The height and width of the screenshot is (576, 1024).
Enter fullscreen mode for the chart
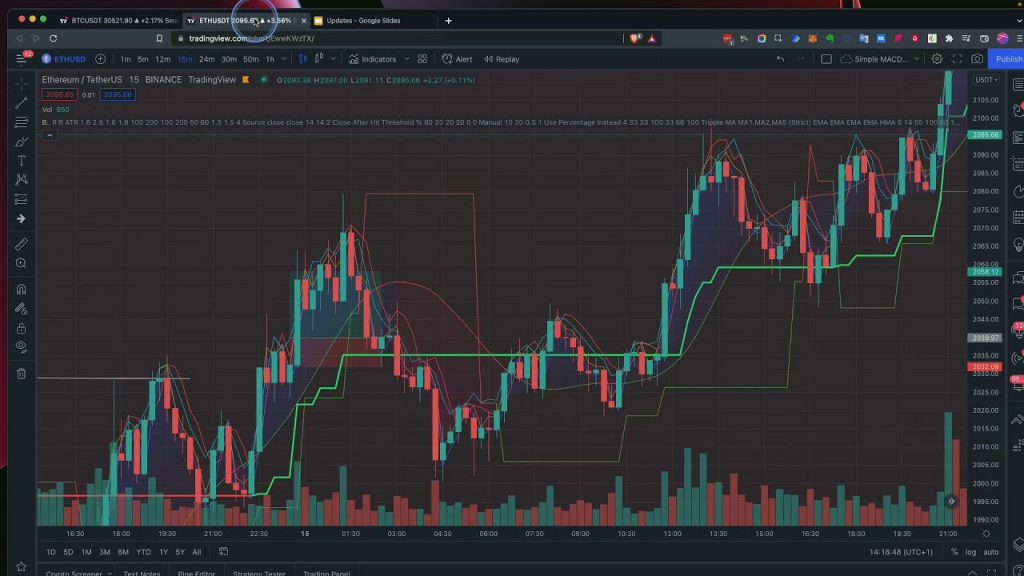click(x=957, y=59)
